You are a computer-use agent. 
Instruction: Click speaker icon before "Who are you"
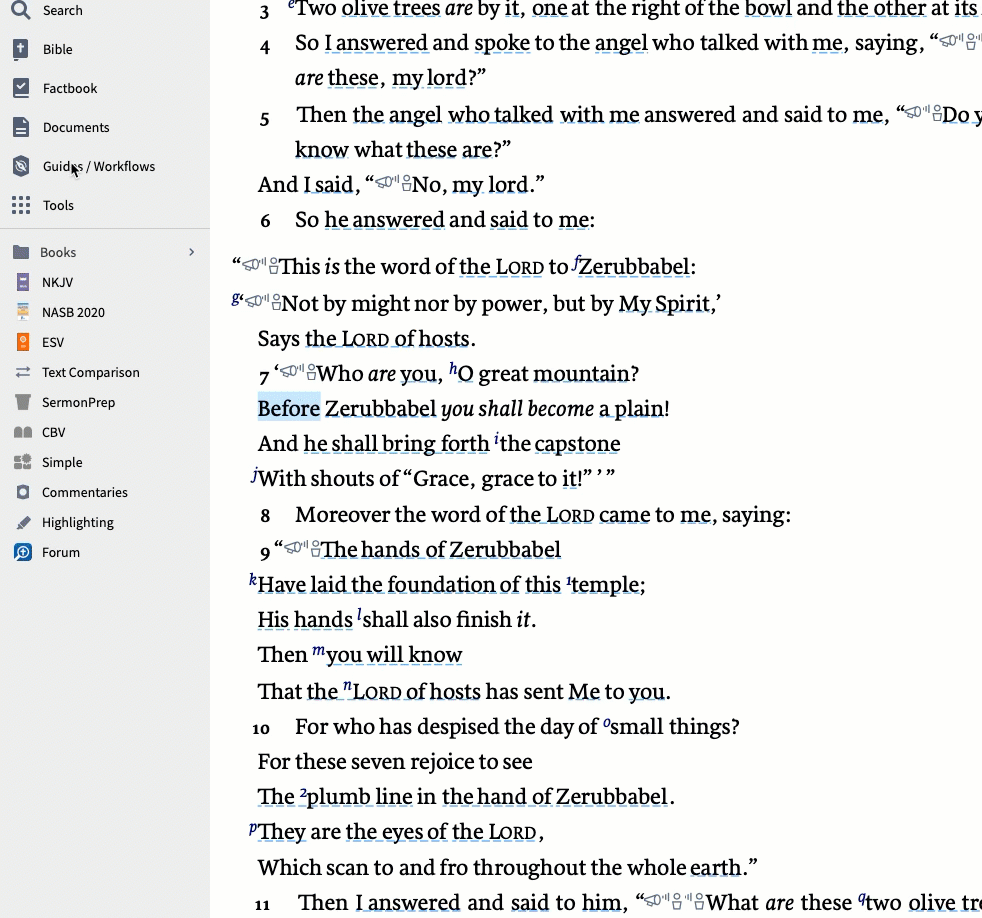[x=292, y=371]
